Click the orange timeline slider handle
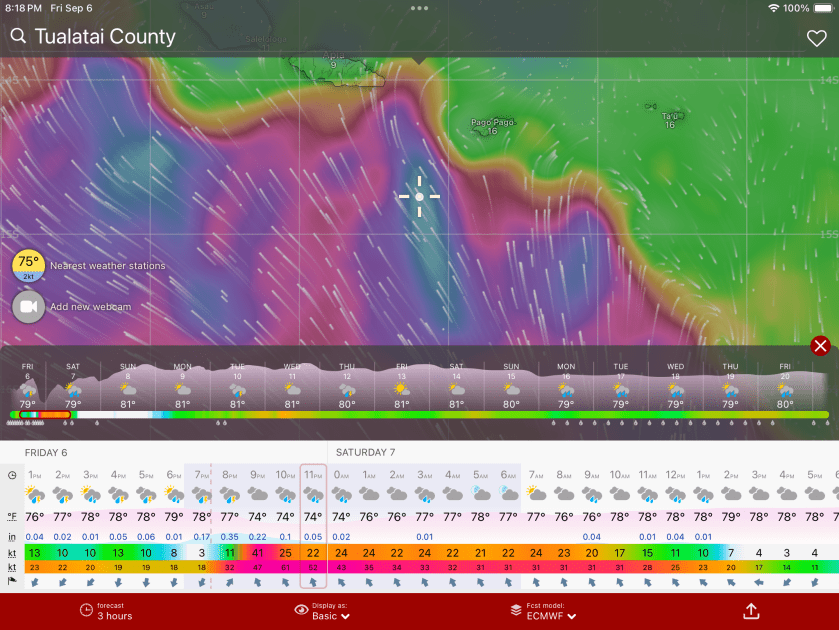 coord(44,414)
